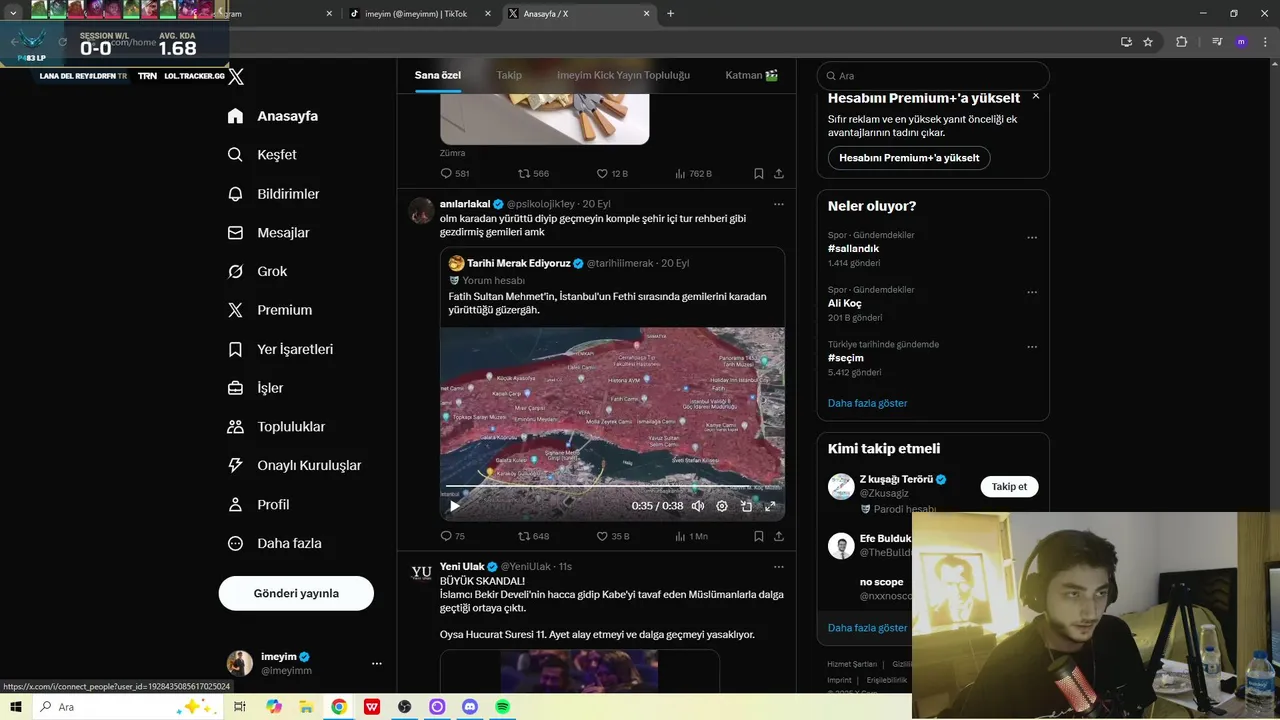Repost the post with 566 reposts
The image size is (1280, 720).
click(x=533, y=173)
